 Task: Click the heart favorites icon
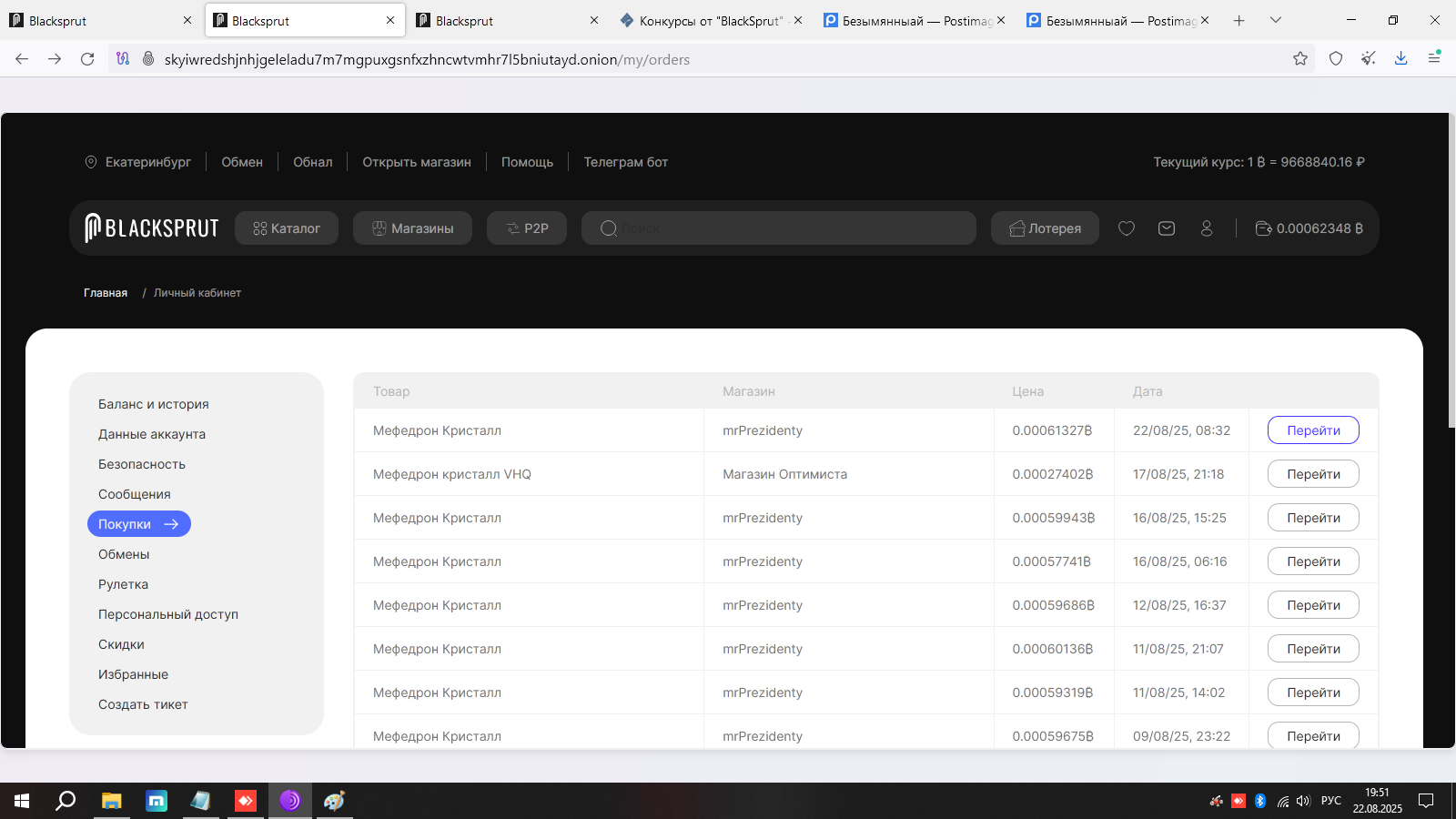[x=1127, y=228]
